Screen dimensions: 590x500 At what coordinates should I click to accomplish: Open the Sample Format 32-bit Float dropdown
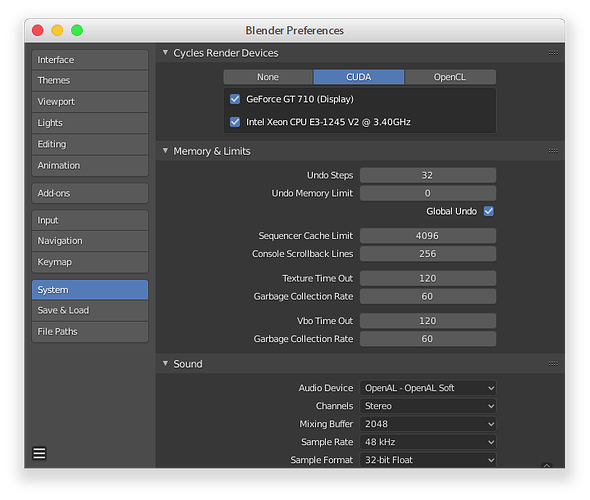(x=428, y=460)
